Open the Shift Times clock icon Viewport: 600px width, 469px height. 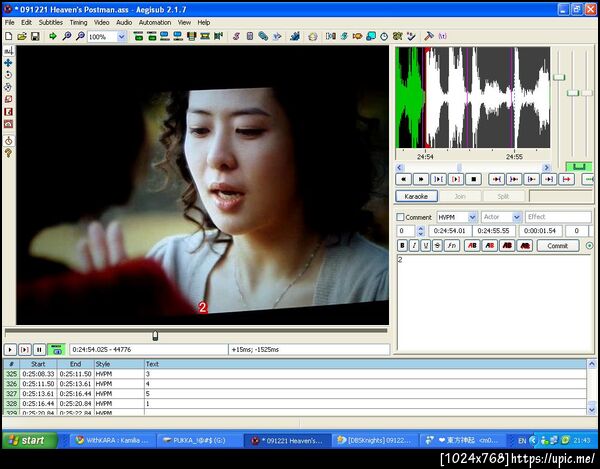(x=384, y=36)
